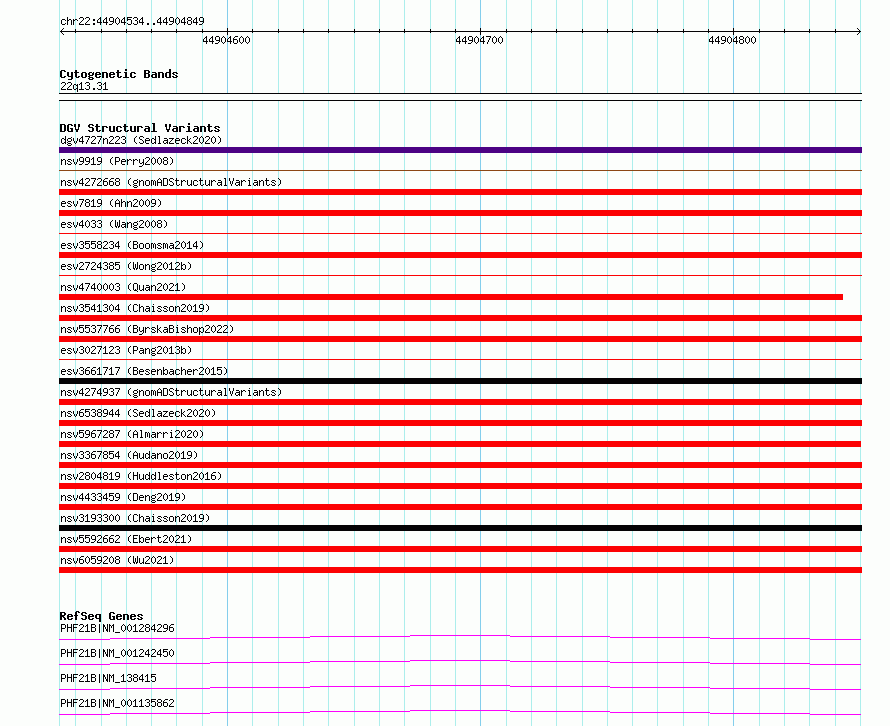Select nsv2804819 (Huddleston2016) label
Image resolution: width=890 pixels, height=726 pixels.
click(x=141, y=476)
